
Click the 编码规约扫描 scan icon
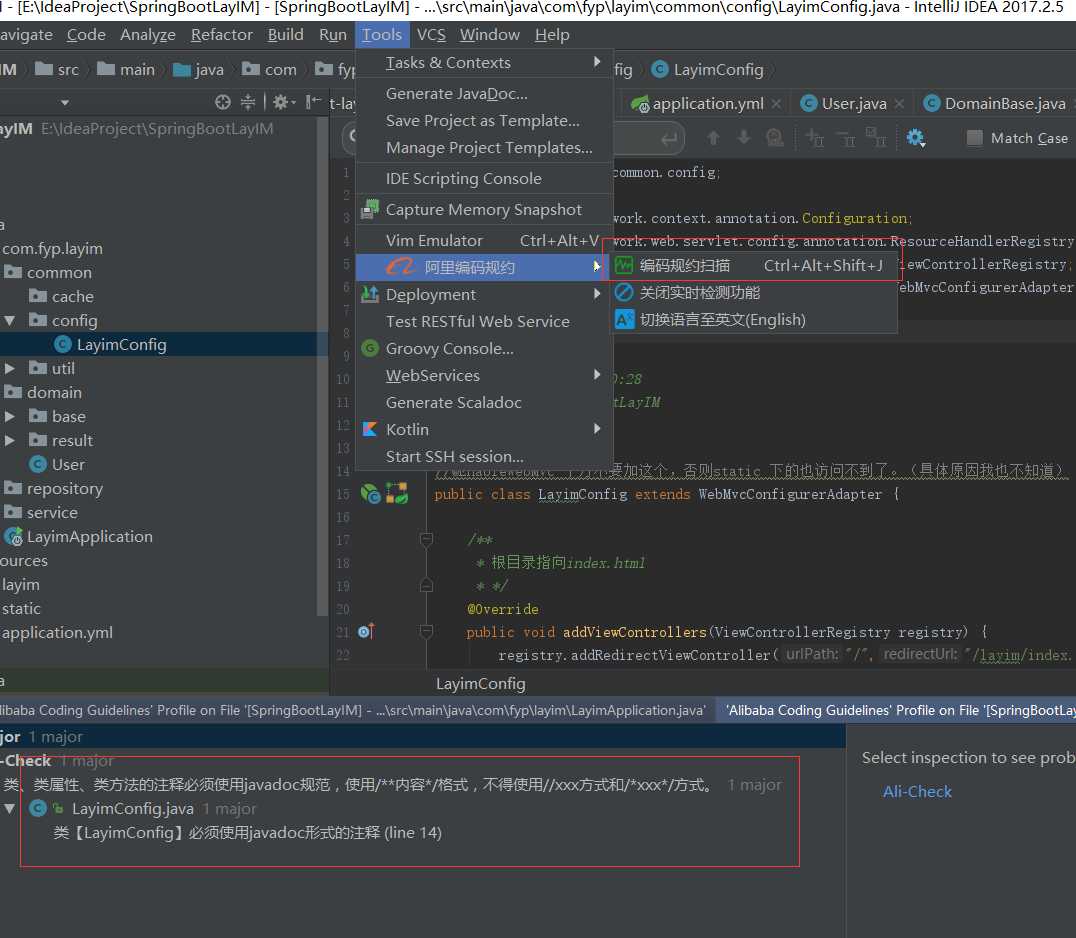[624, 265]
